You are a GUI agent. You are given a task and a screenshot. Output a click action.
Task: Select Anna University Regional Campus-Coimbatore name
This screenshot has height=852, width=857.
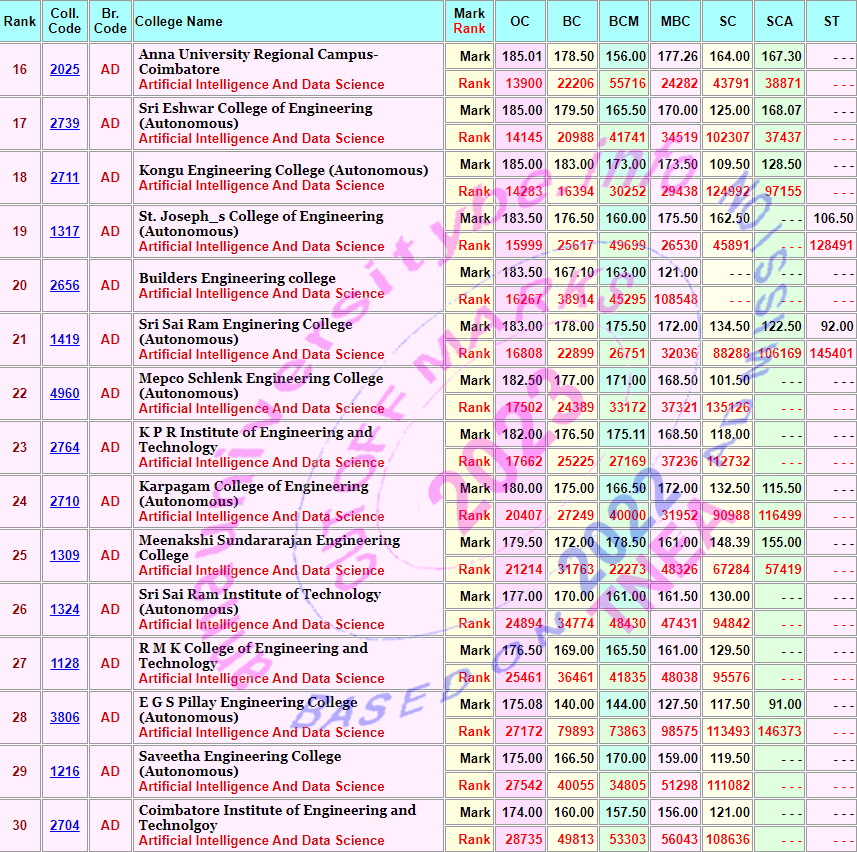tap(258, 62)
